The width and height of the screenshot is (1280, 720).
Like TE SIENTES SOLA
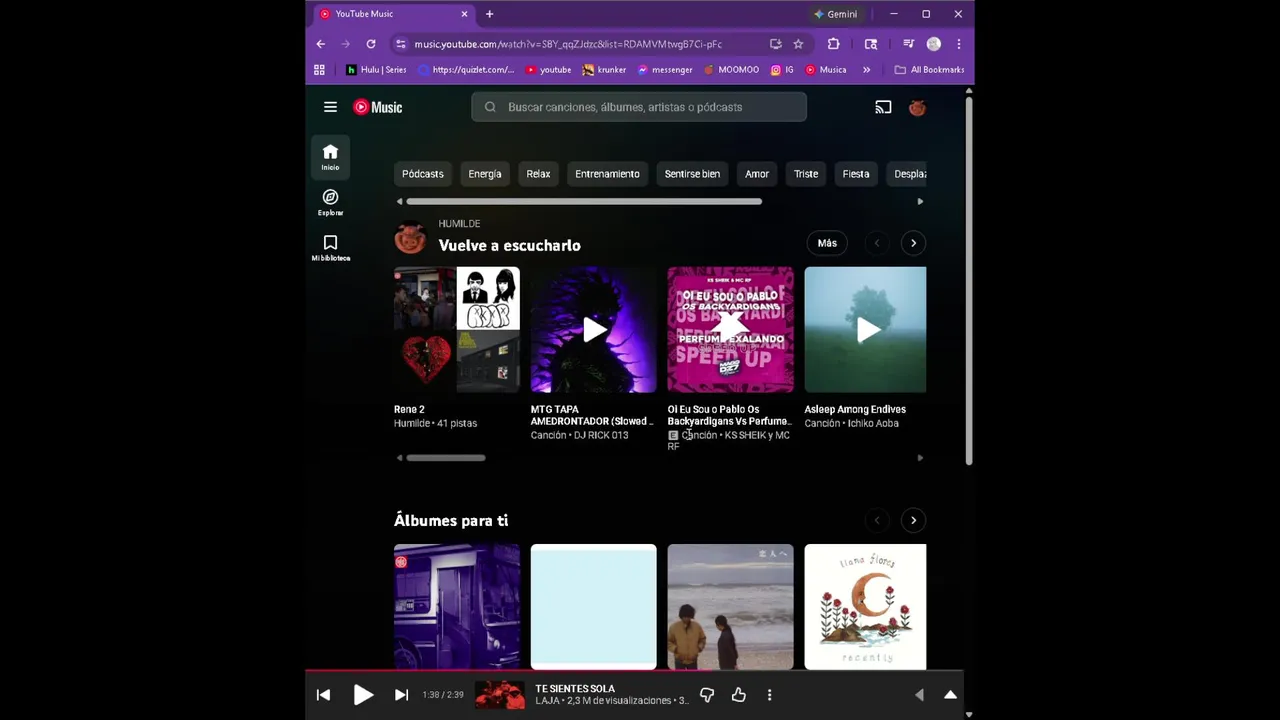(739, 695)
